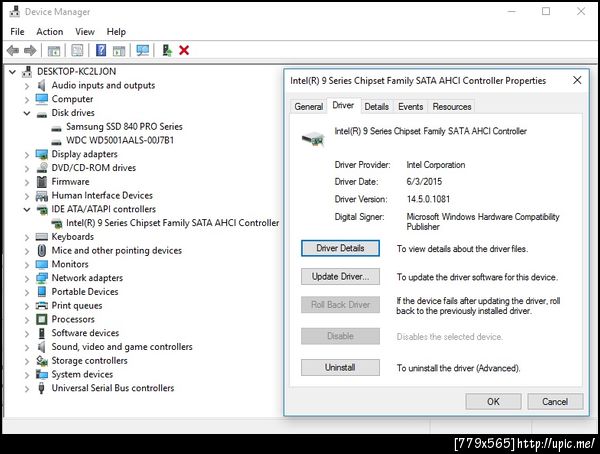This screenshot has width=600, height=454.
Task: Click the Scan for hardware changes monitor icon
Action: pyautogui.click(x=143, y=50)
